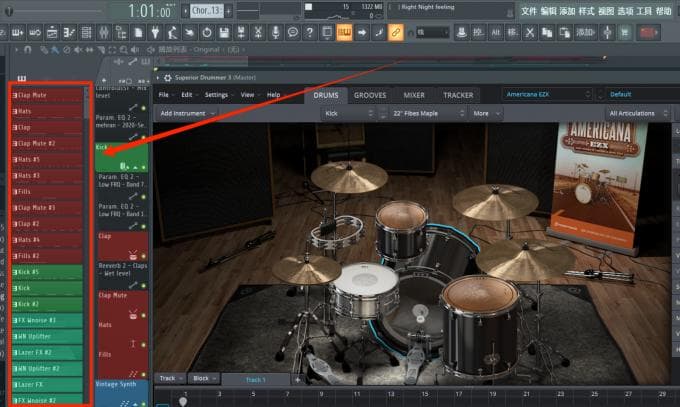Click the microphone recording icon in toolbar
The height and width of the screenshot is (407, 680).
pyautogui.click(x=275, y=33)
